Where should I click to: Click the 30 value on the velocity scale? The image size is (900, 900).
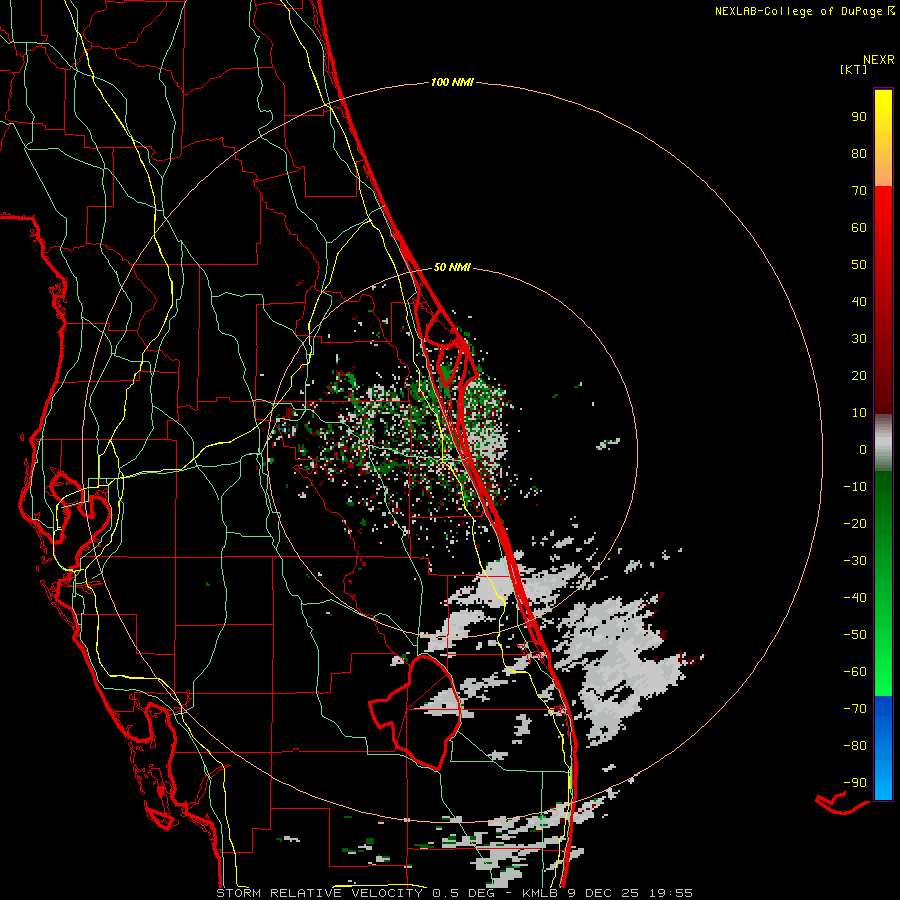pyautogui.click(x=859, y=339)
